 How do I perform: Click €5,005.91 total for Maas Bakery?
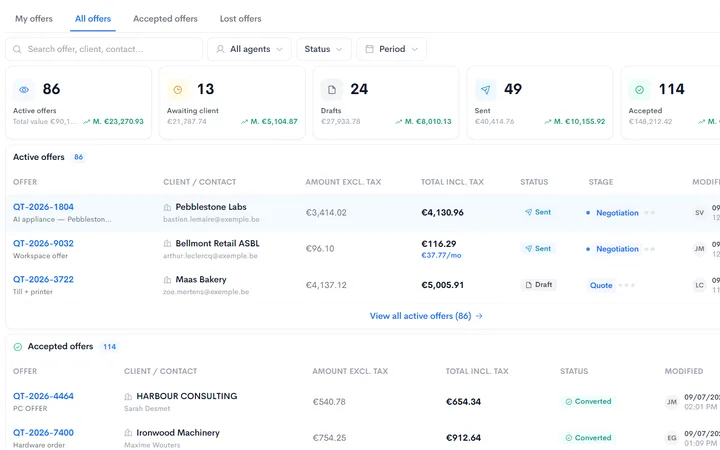(x=442, y=285)
